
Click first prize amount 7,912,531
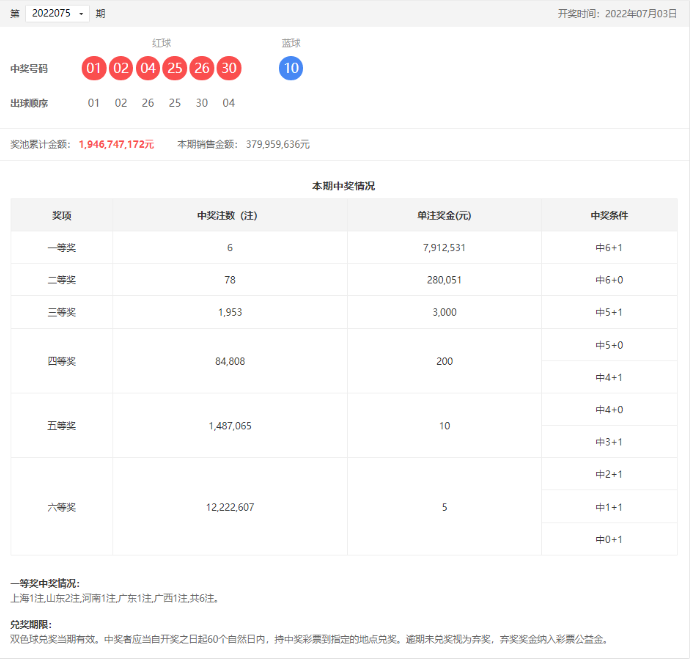pyautogui.click(x=444, y=248)
